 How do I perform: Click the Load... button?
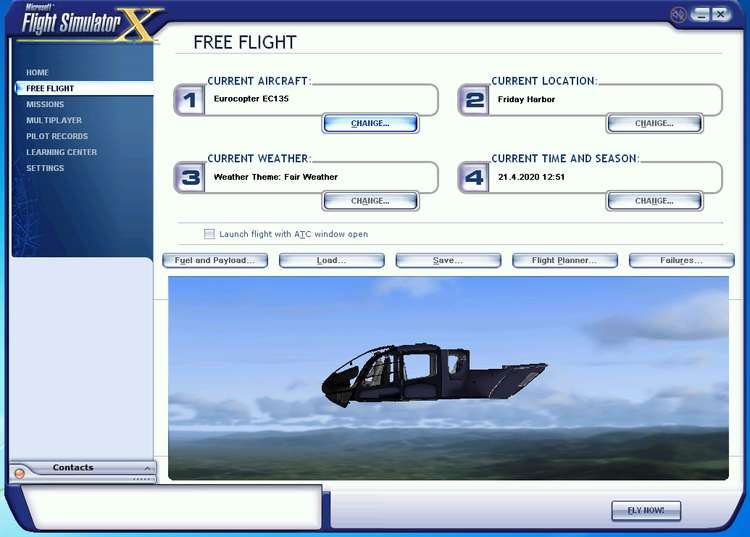coord(331,261)
